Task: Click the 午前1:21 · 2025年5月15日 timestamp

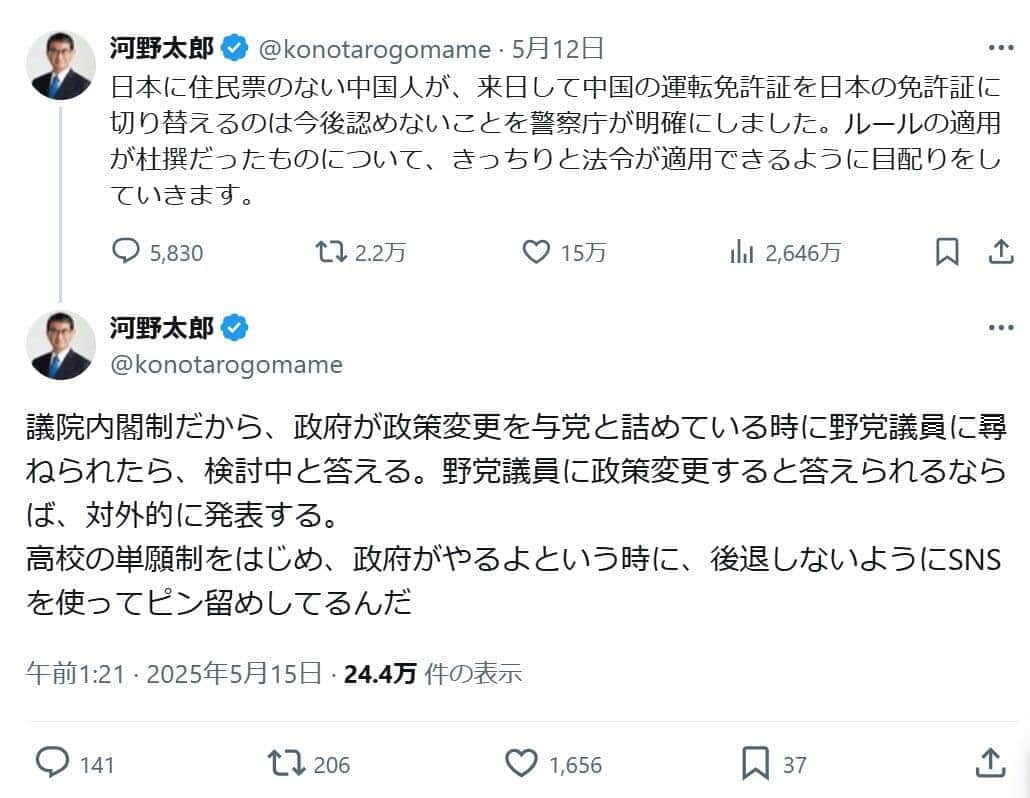Action: (174, 674)
